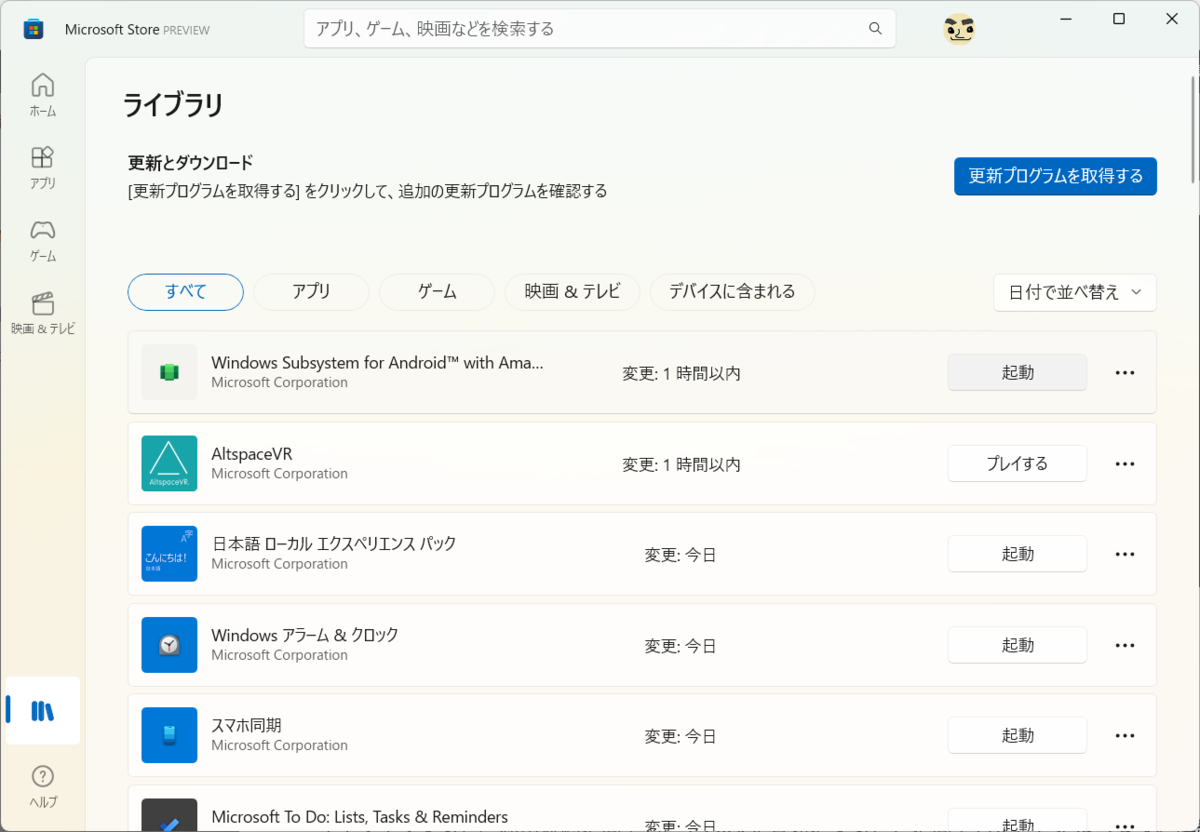Click 起動 for Windows アラーム & クロック
This screenshot has width=1200, height=832.
click(x=1017, y=645)
